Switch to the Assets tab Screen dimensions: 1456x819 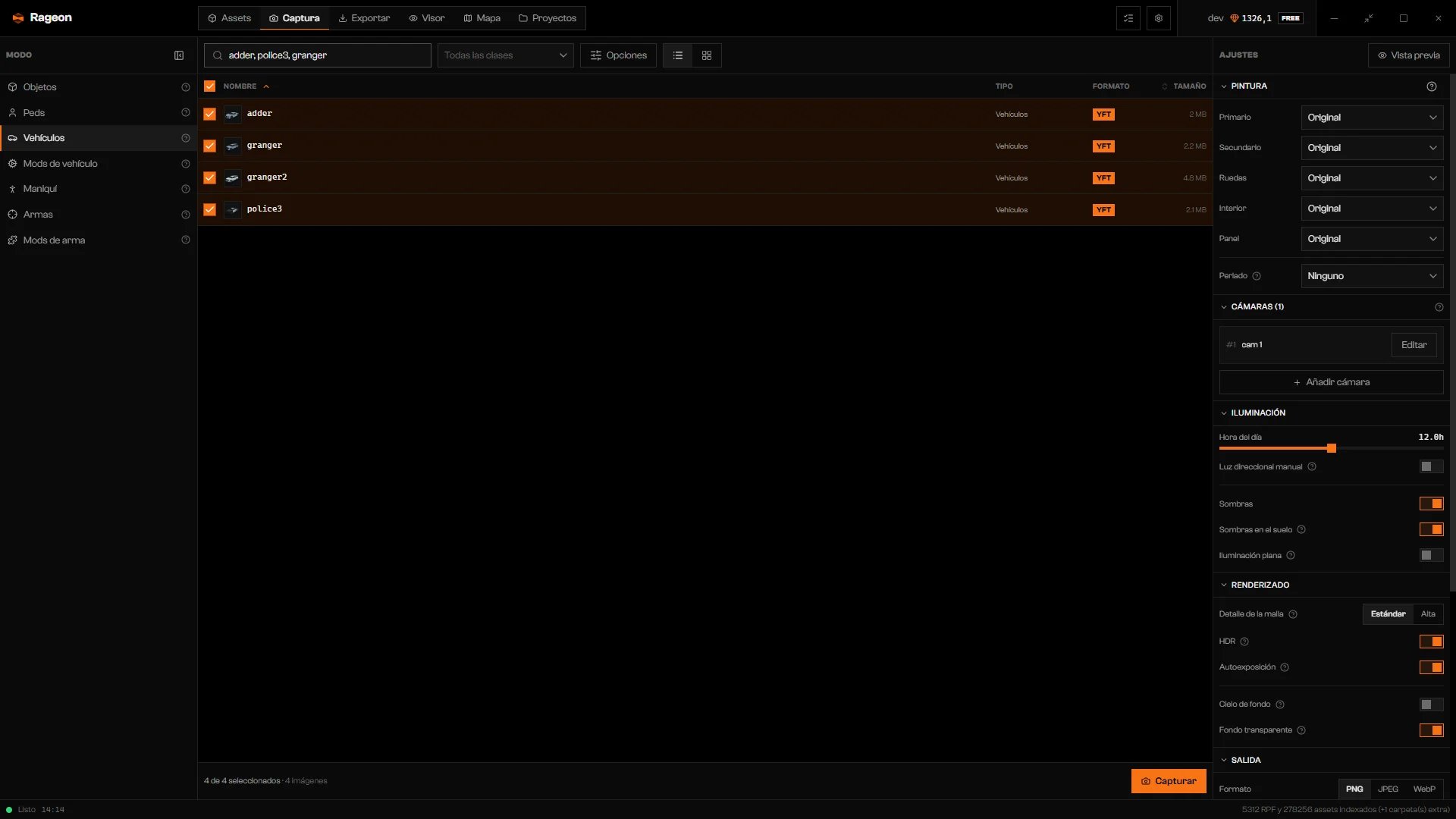[x=230, y=18]
